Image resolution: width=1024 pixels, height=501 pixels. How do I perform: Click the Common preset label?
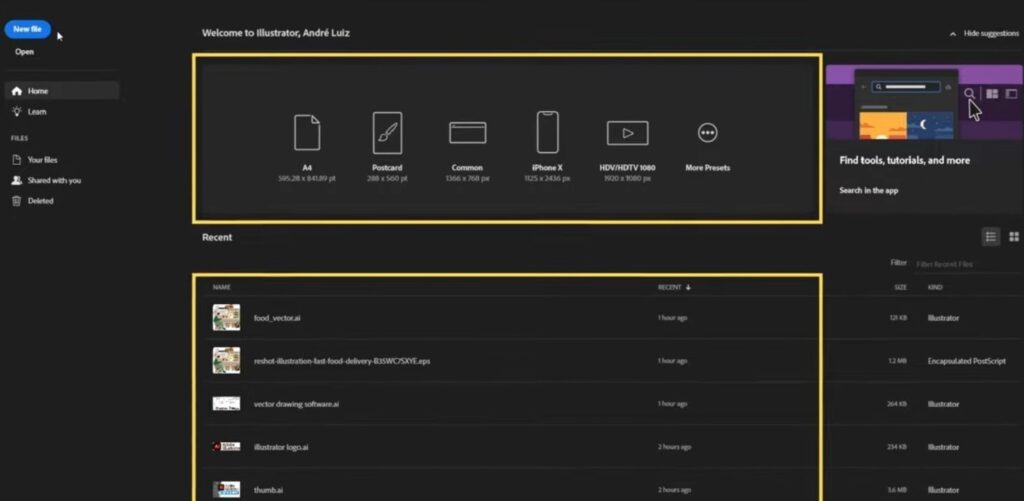point(468,168)
